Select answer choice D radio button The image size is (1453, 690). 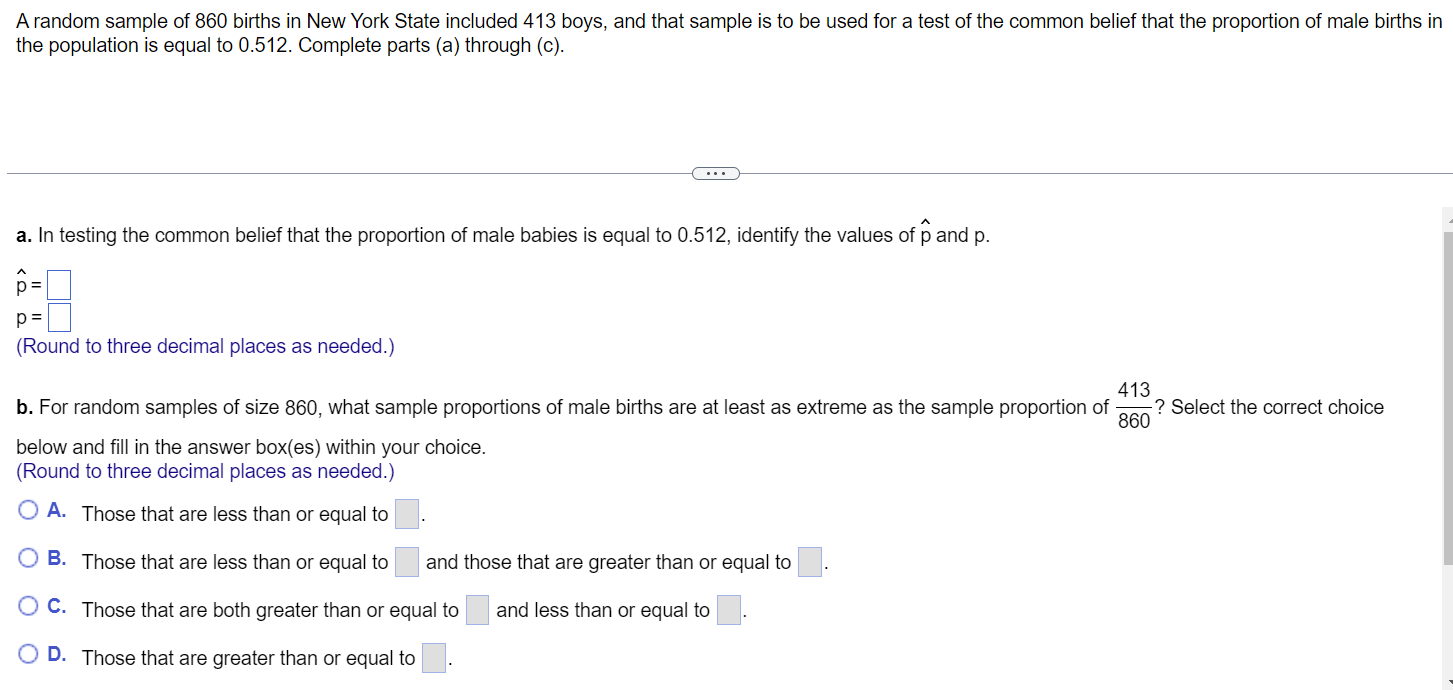point(28,654)
